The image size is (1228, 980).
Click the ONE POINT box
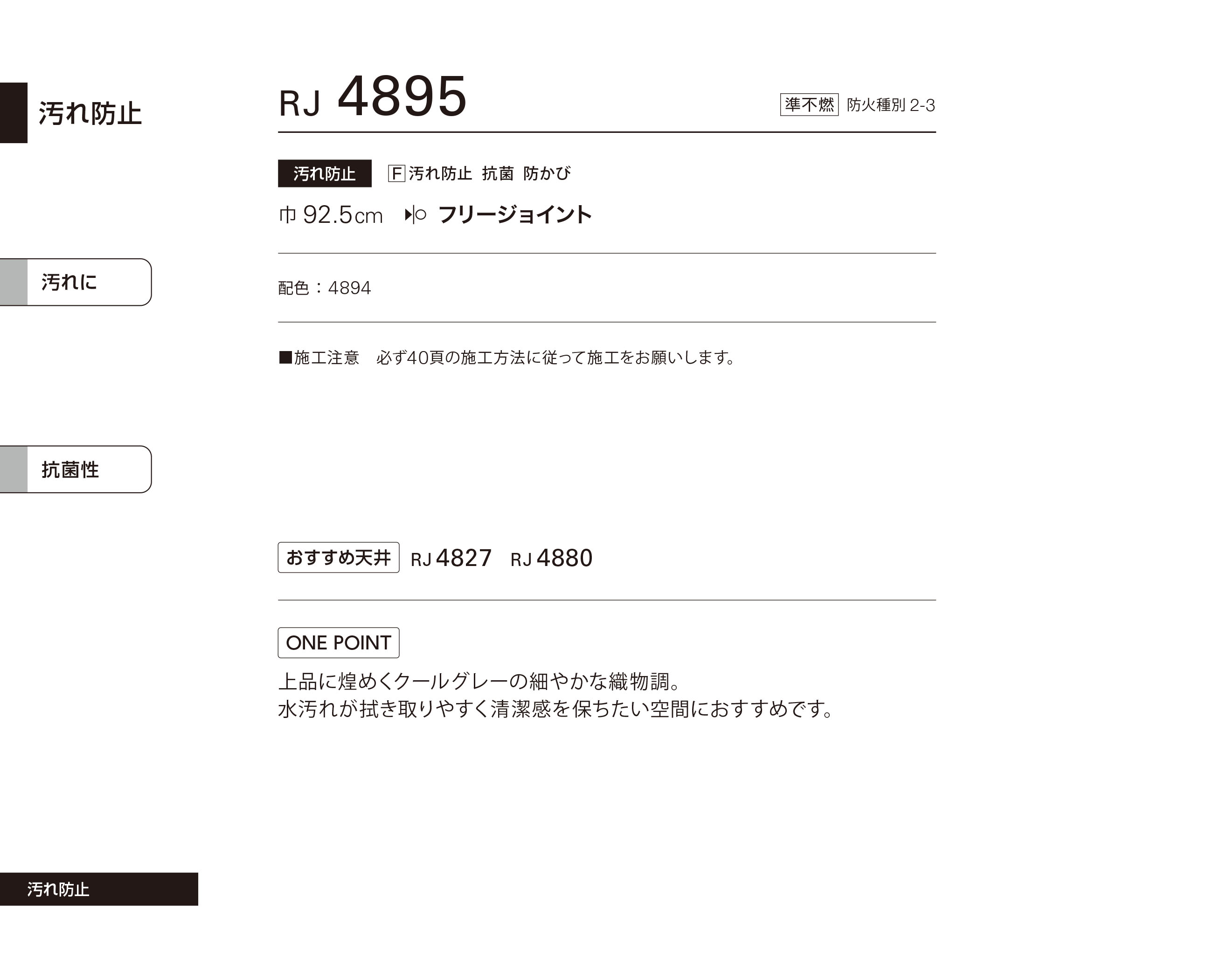click(338, 642)
